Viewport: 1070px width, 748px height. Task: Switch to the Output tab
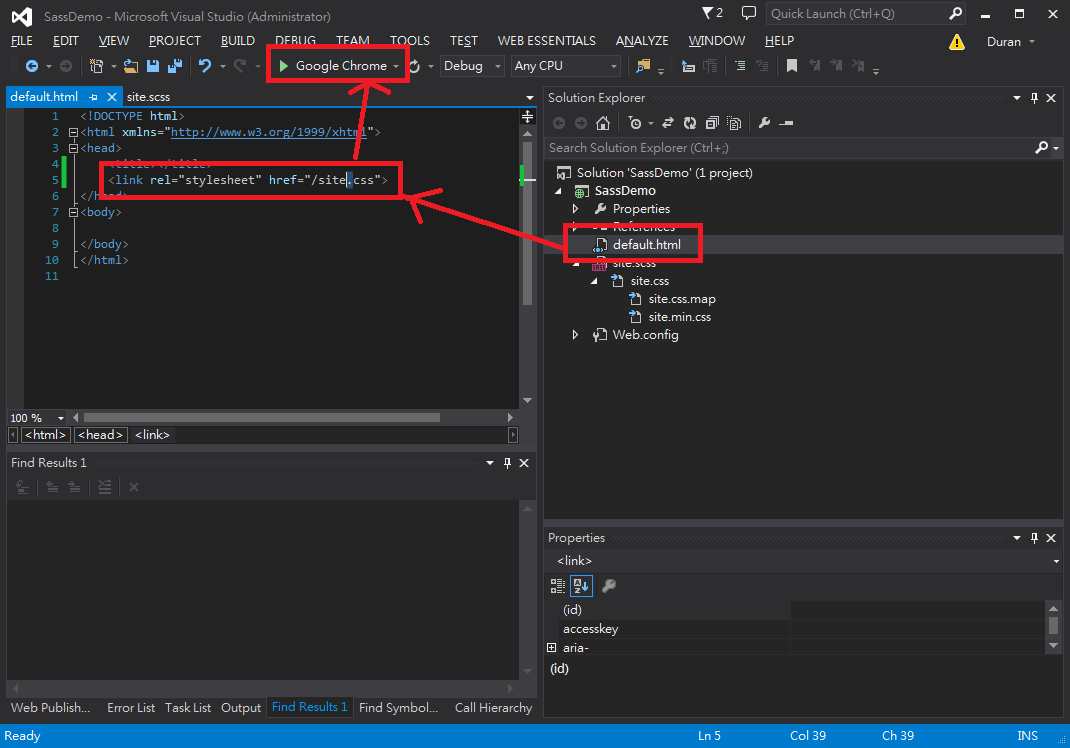click(x=241, y=708)
